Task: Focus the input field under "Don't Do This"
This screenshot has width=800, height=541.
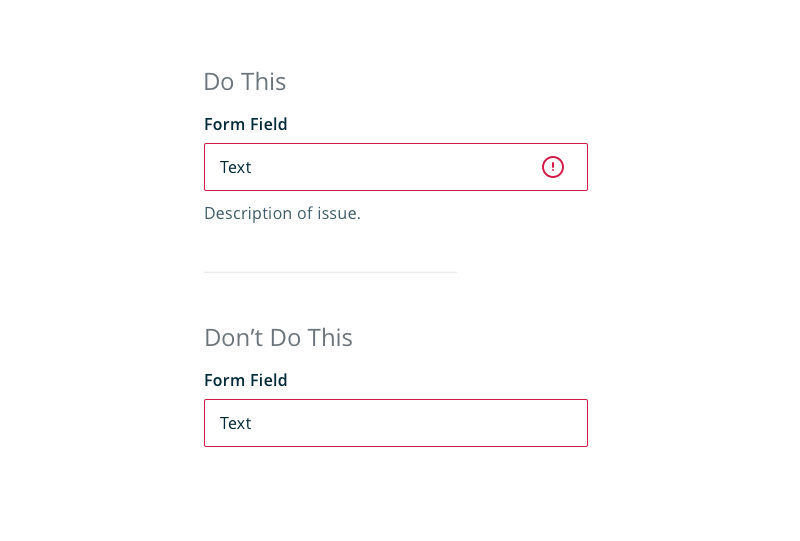Action: tap(396, 423)
